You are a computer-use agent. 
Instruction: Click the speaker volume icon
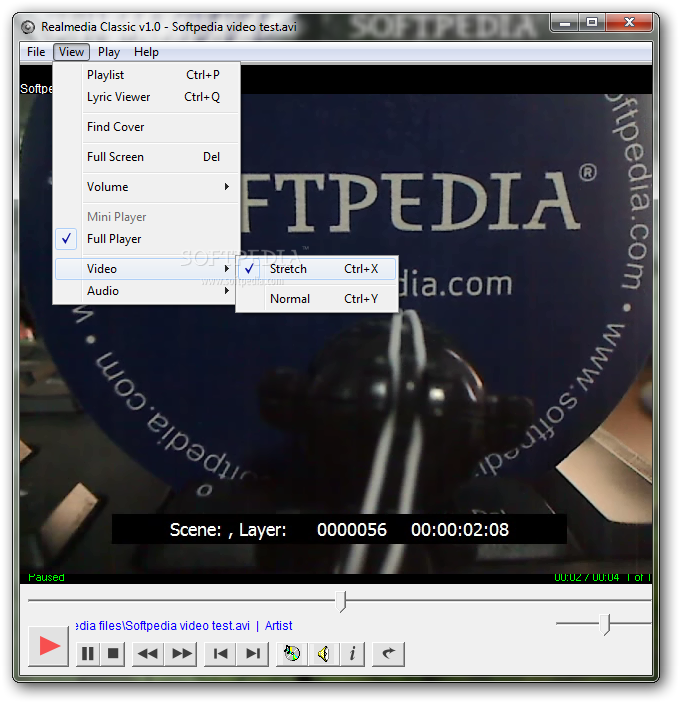tap(324, 654)
